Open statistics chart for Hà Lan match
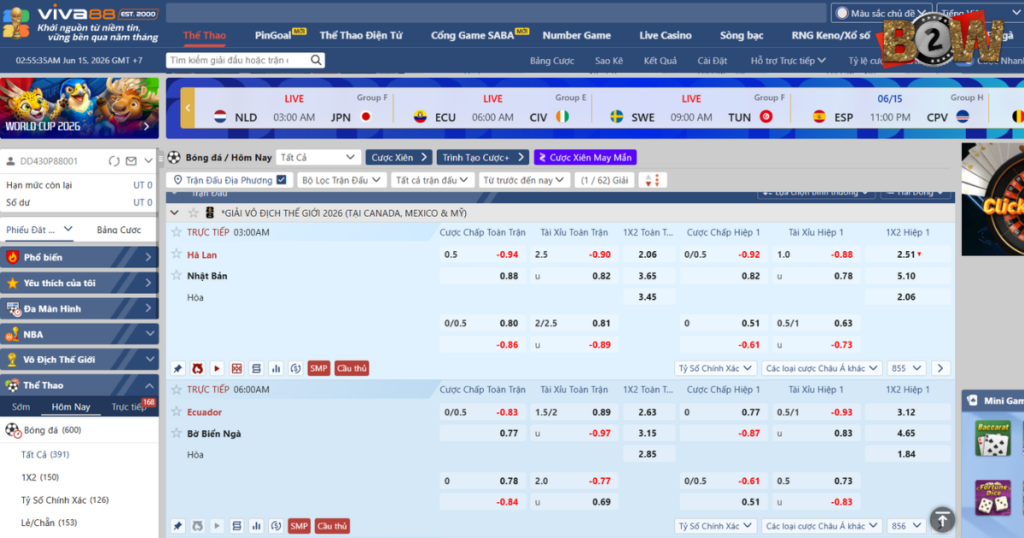 pos(276,368)
